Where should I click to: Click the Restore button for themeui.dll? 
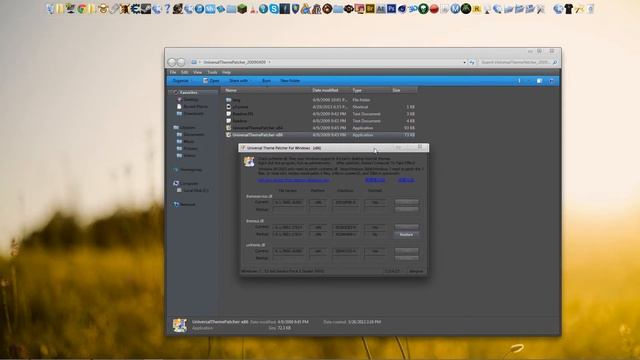click(406, 234)
